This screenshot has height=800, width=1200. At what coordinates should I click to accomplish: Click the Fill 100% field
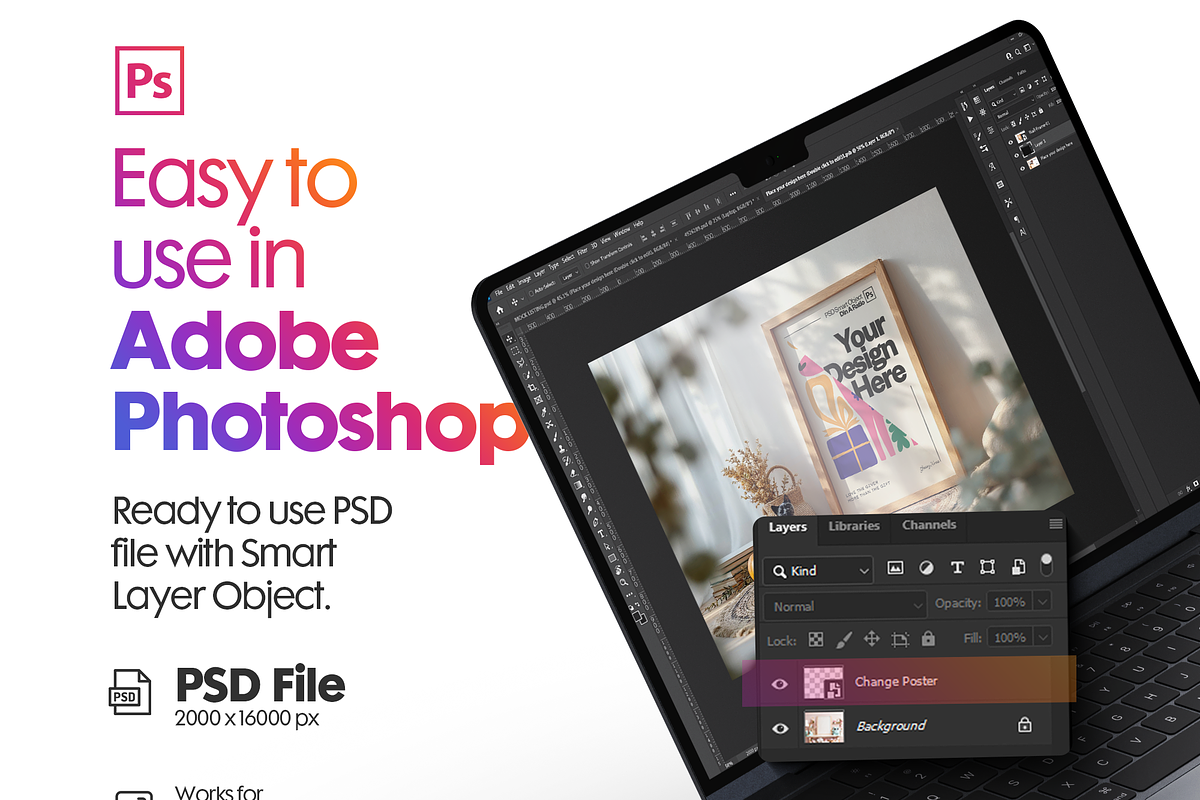tap(1009, 637)
